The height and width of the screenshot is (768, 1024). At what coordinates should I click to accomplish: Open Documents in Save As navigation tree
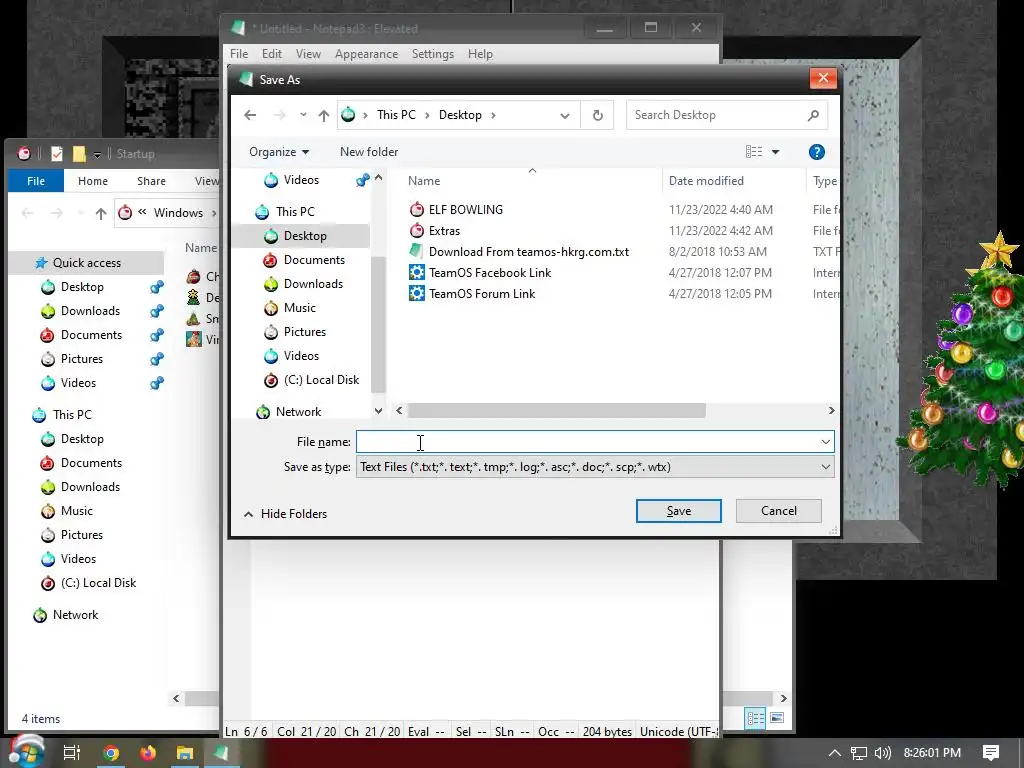click(x=314, y=260)
